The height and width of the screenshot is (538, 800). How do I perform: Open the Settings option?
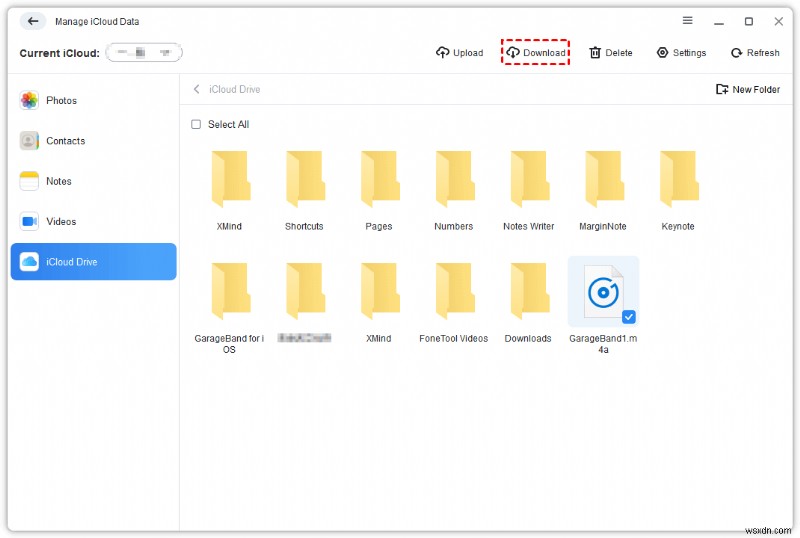point(681,53)
